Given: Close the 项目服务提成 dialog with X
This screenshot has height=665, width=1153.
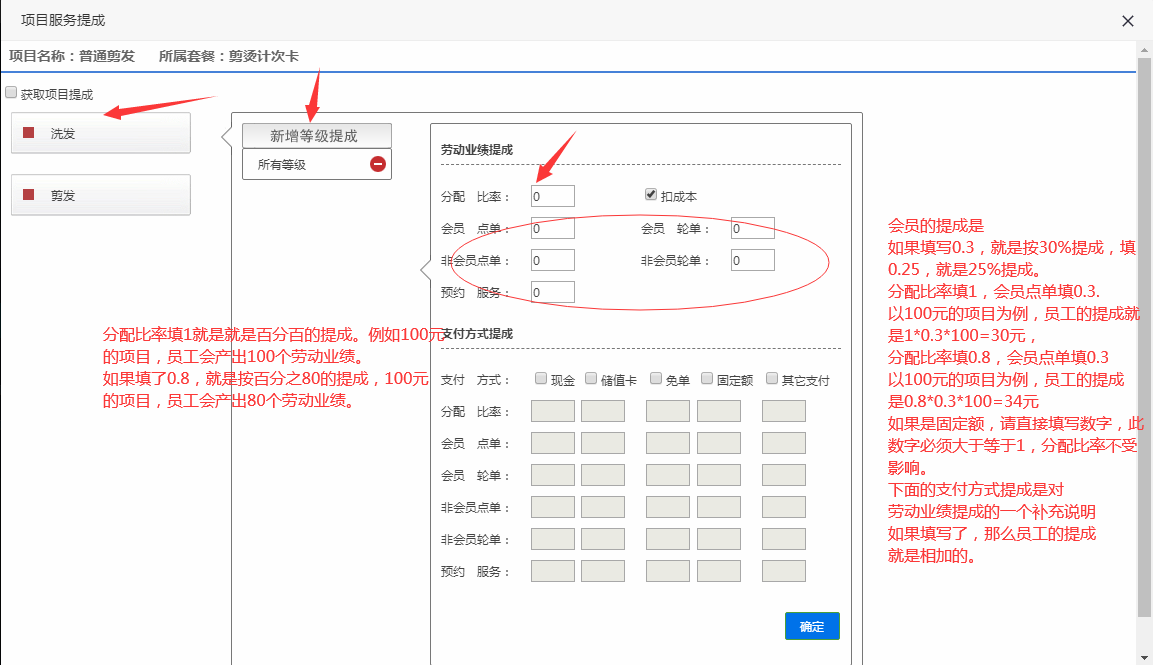Looking at the screenshot, I should (x=1128, y=21).
